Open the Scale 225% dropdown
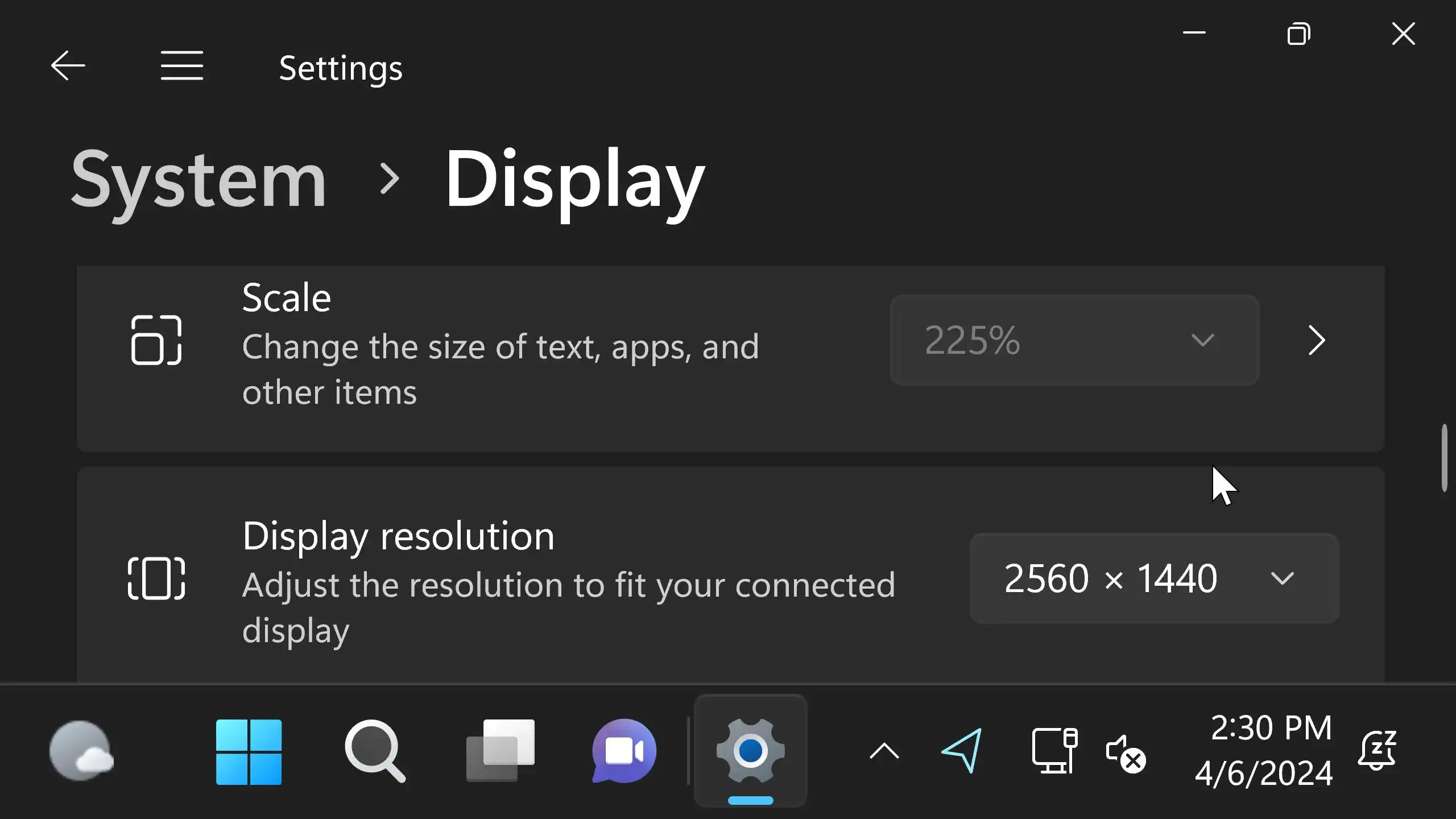 (1074, 340)
